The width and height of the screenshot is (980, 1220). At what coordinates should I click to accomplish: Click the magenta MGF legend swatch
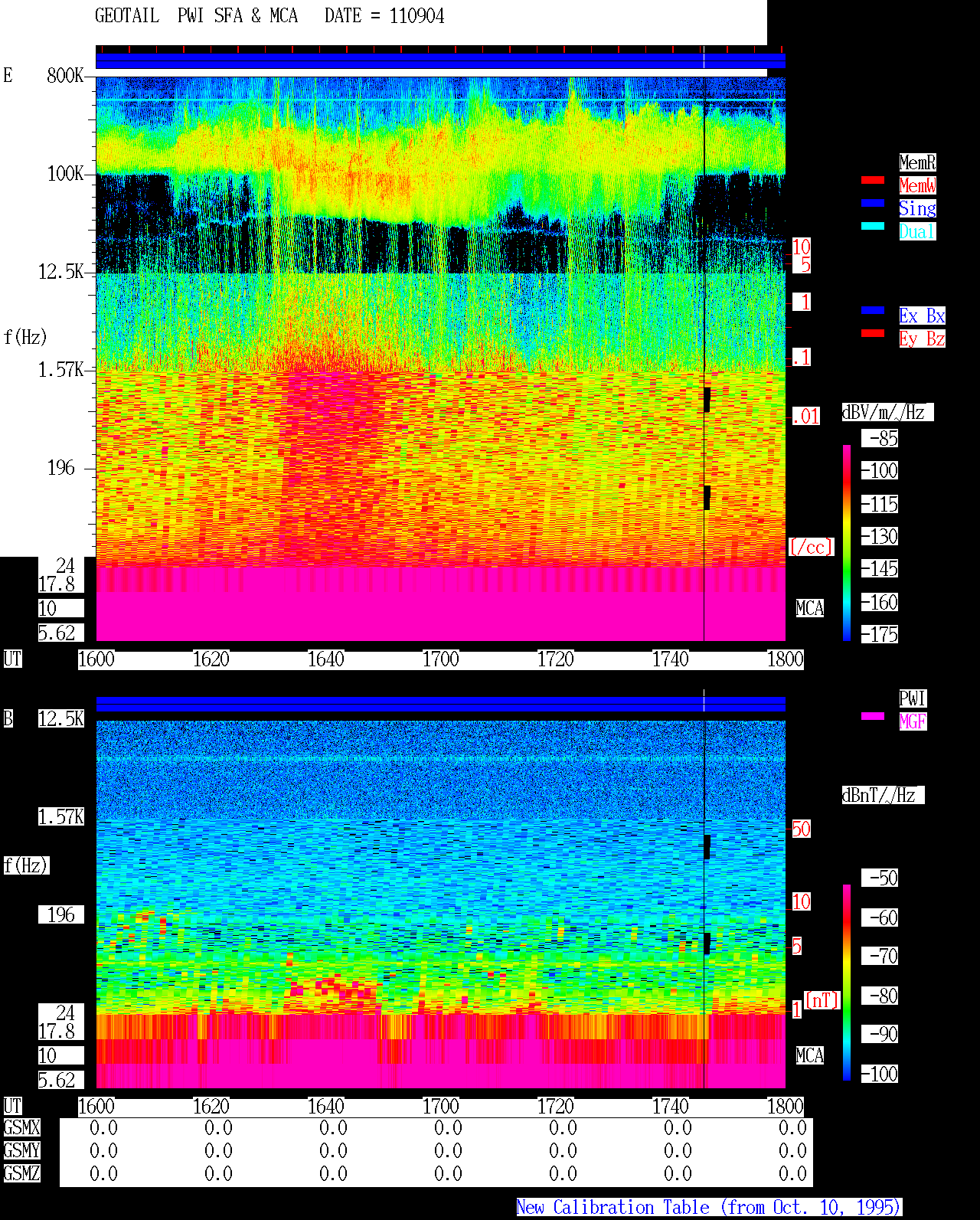point(873,716)
